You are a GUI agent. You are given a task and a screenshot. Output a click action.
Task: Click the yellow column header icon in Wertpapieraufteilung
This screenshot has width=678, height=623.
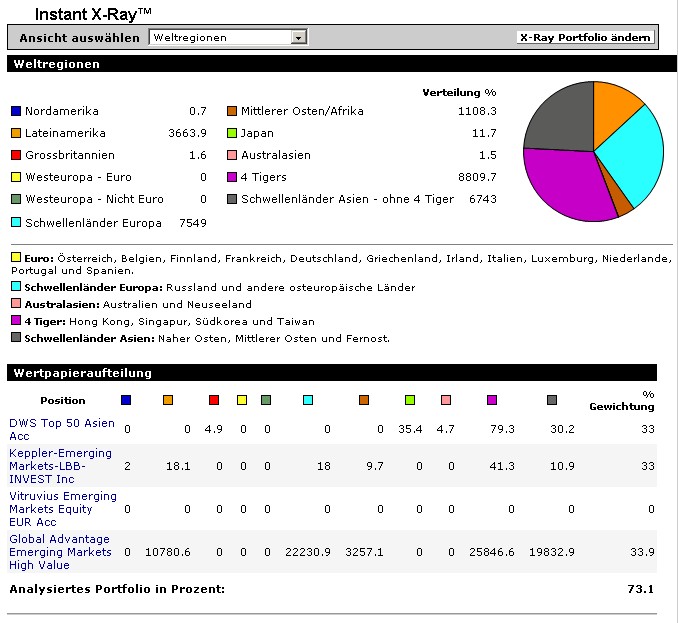pos(242,400)
